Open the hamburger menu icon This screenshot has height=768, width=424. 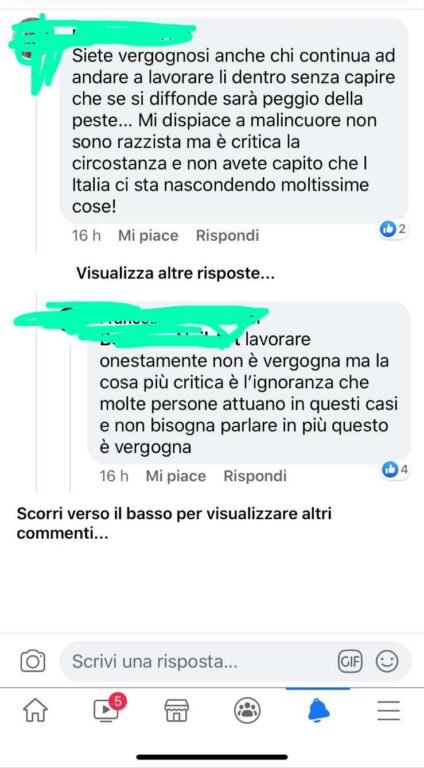click(389, 710)
